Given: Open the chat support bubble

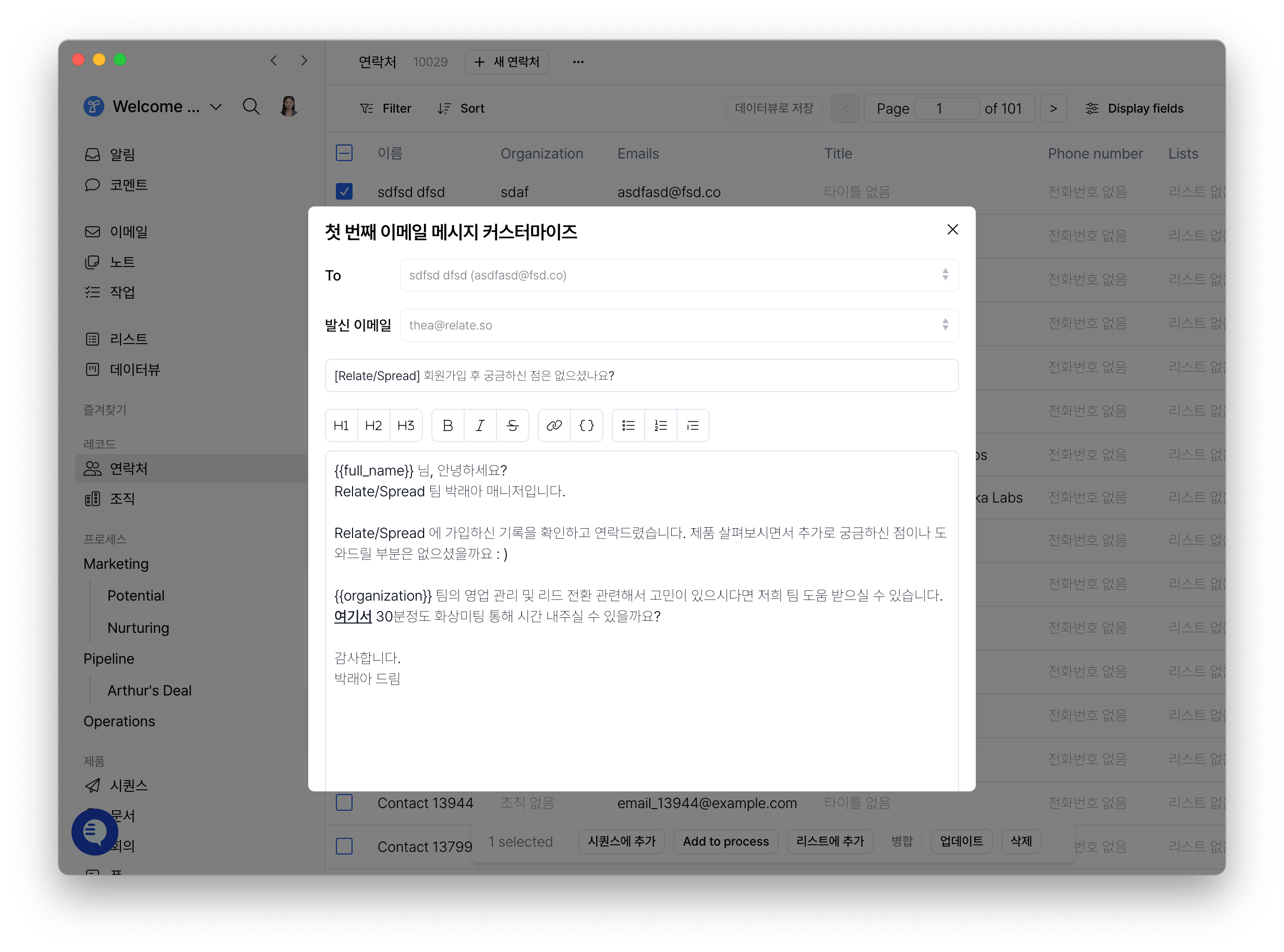Looking at the screenshot, I should tap(94, 832).
